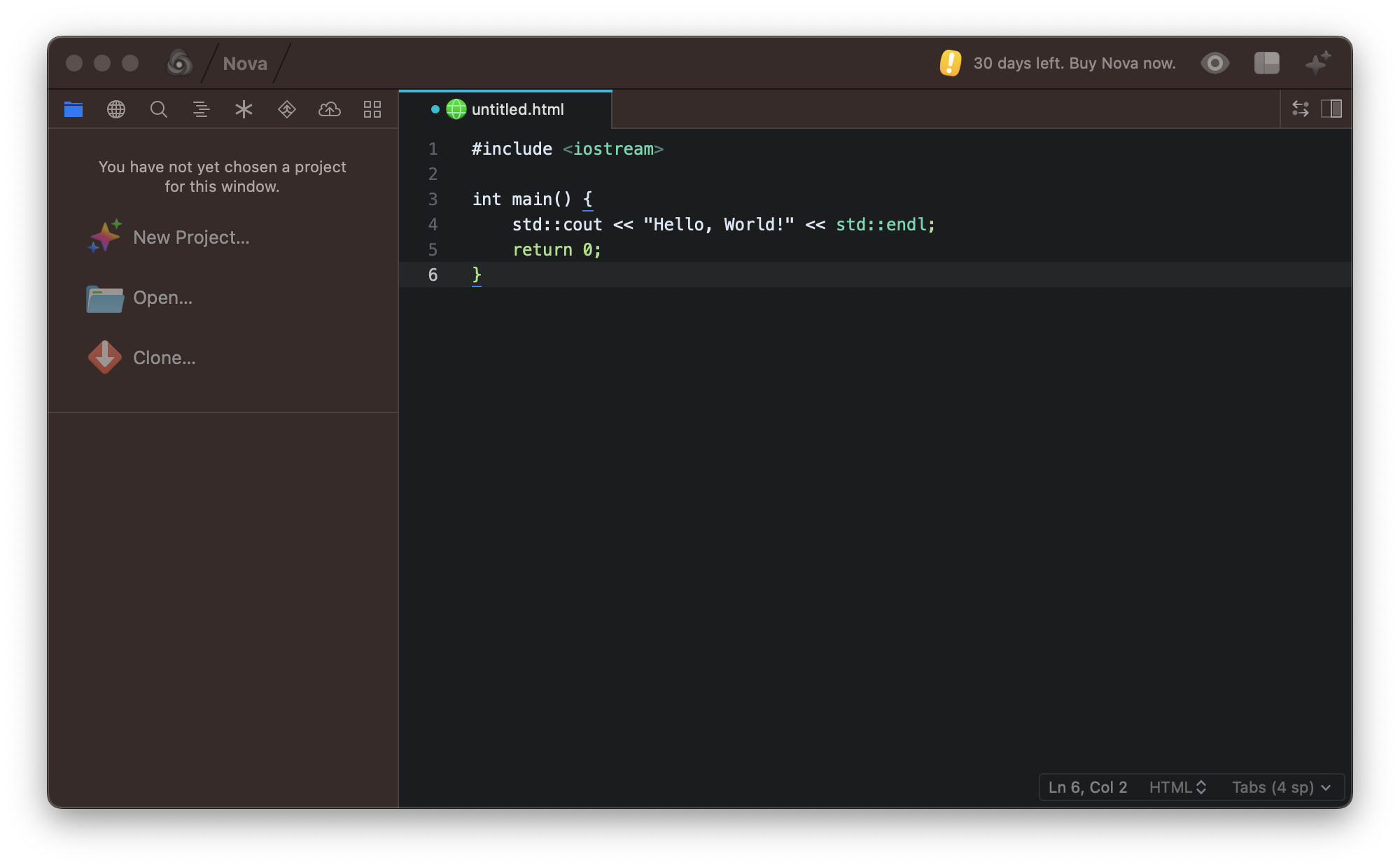Open the Issues asterisk sidebar icon
This screenshot has width=1400, height=867.
pos(244,109)
